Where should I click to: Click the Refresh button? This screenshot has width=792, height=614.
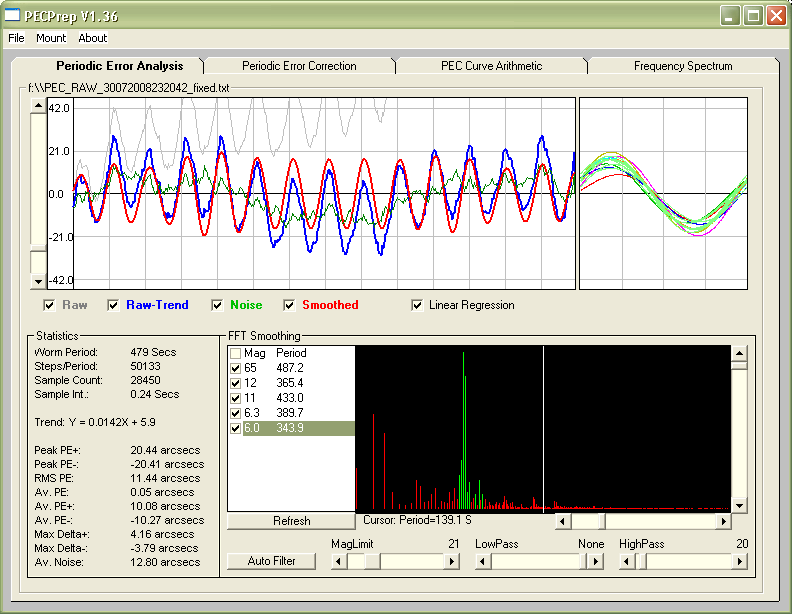point(291,521)
